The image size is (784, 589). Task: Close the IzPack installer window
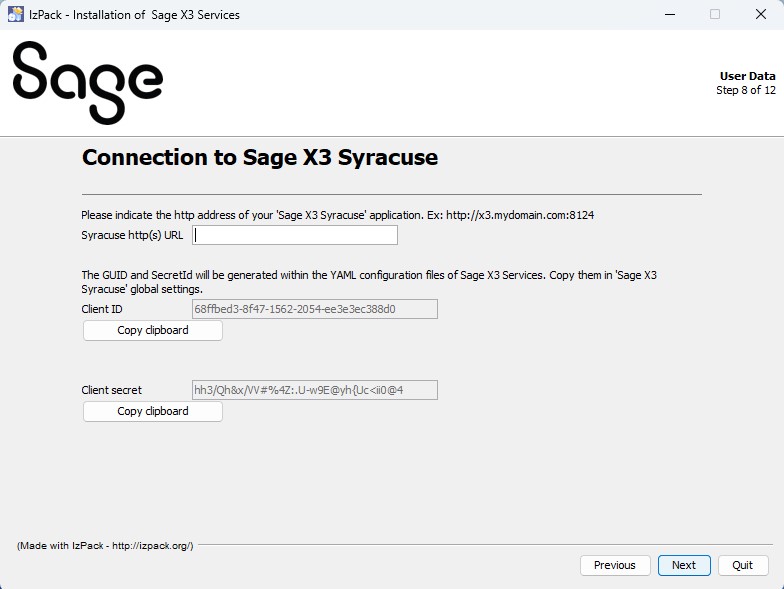point(761,15)
